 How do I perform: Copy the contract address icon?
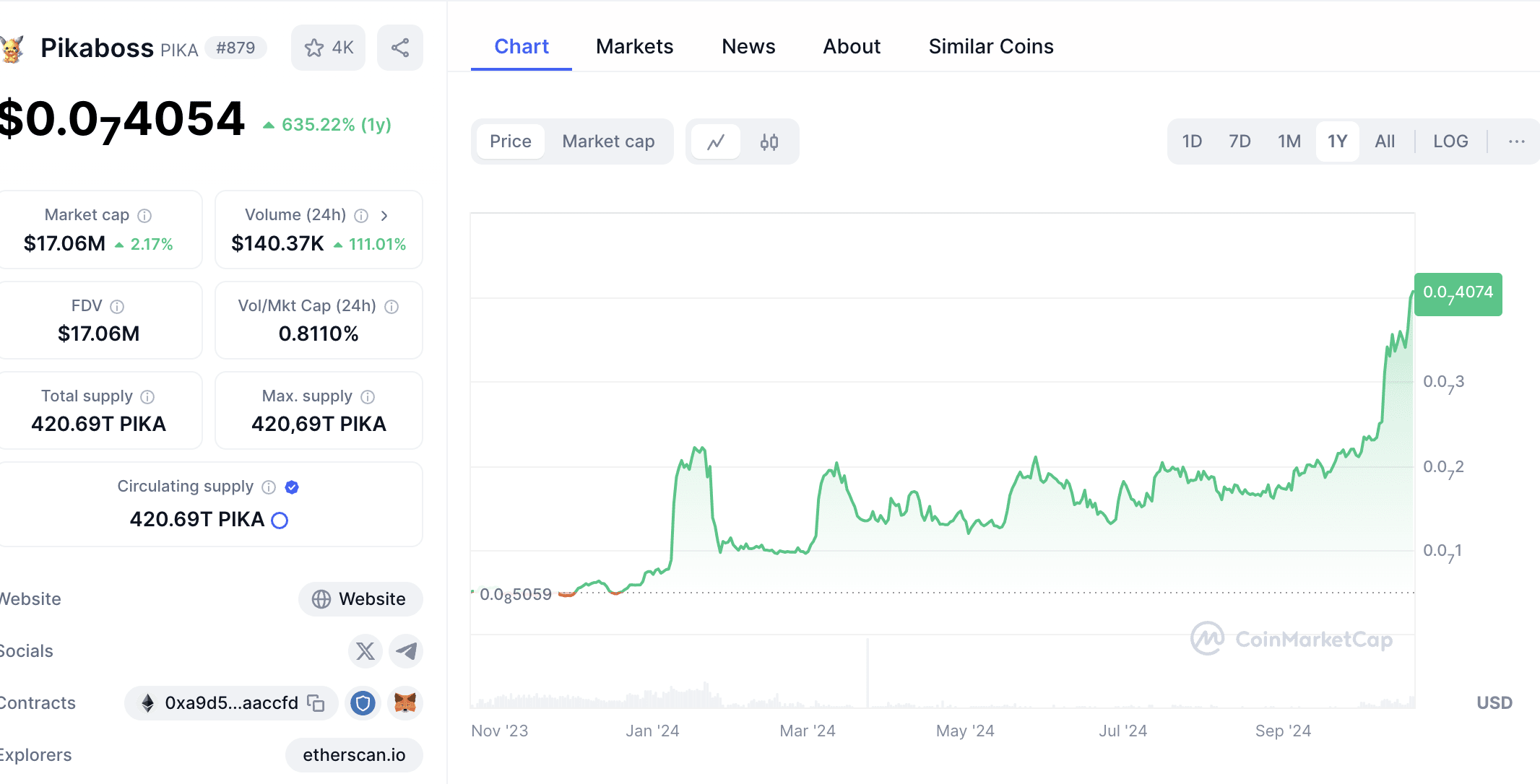tap(316, 703)
